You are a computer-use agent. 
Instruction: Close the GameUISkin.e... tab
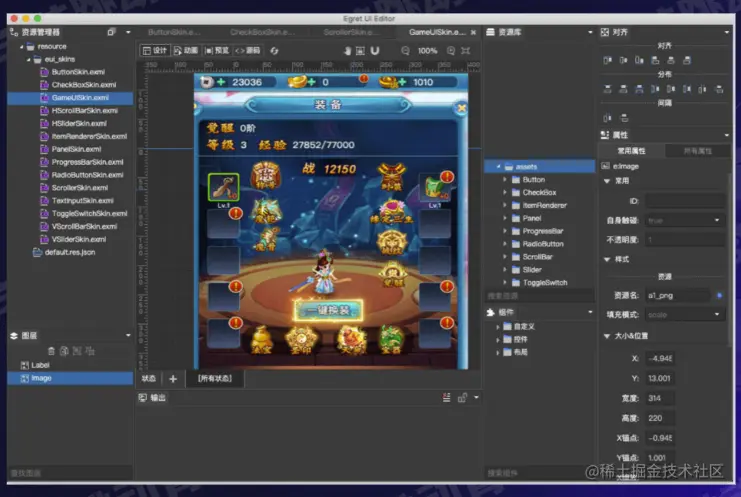(474, 32)
